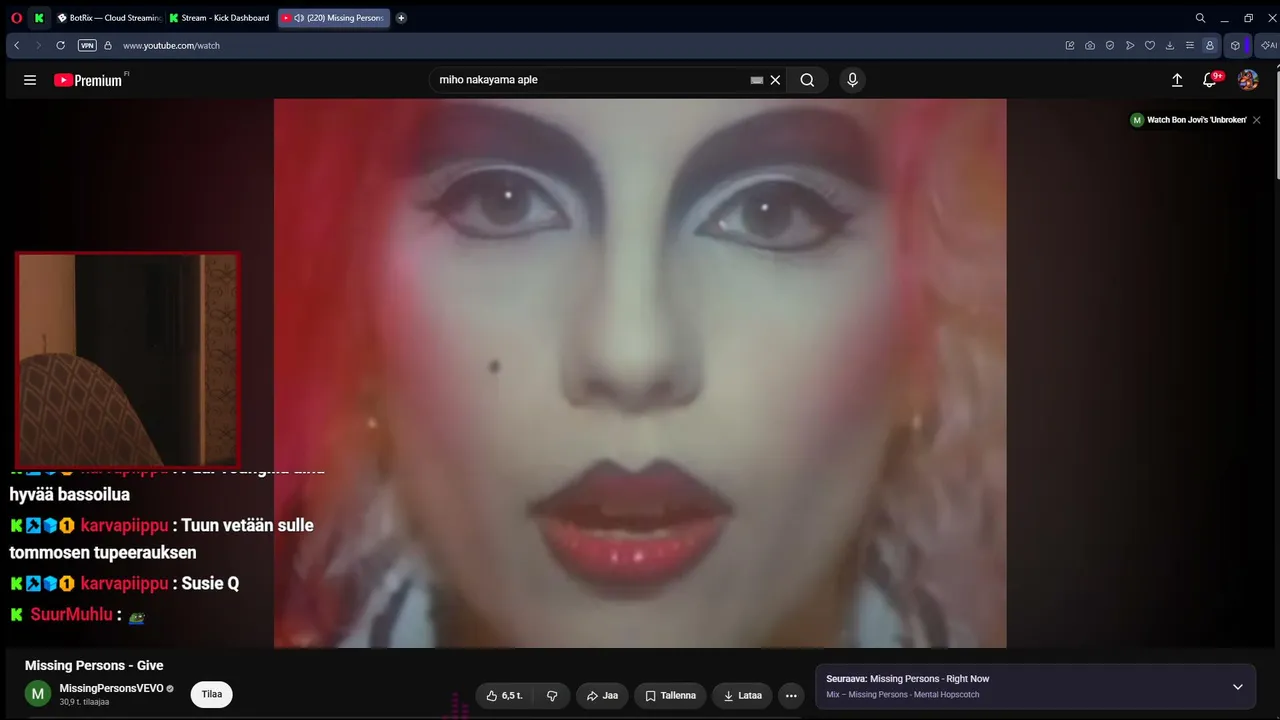Go to the YouTube Premium home logo
The height and width of the screenshot is (720, 1280).
pyautogui.click(x=88, y=80)
